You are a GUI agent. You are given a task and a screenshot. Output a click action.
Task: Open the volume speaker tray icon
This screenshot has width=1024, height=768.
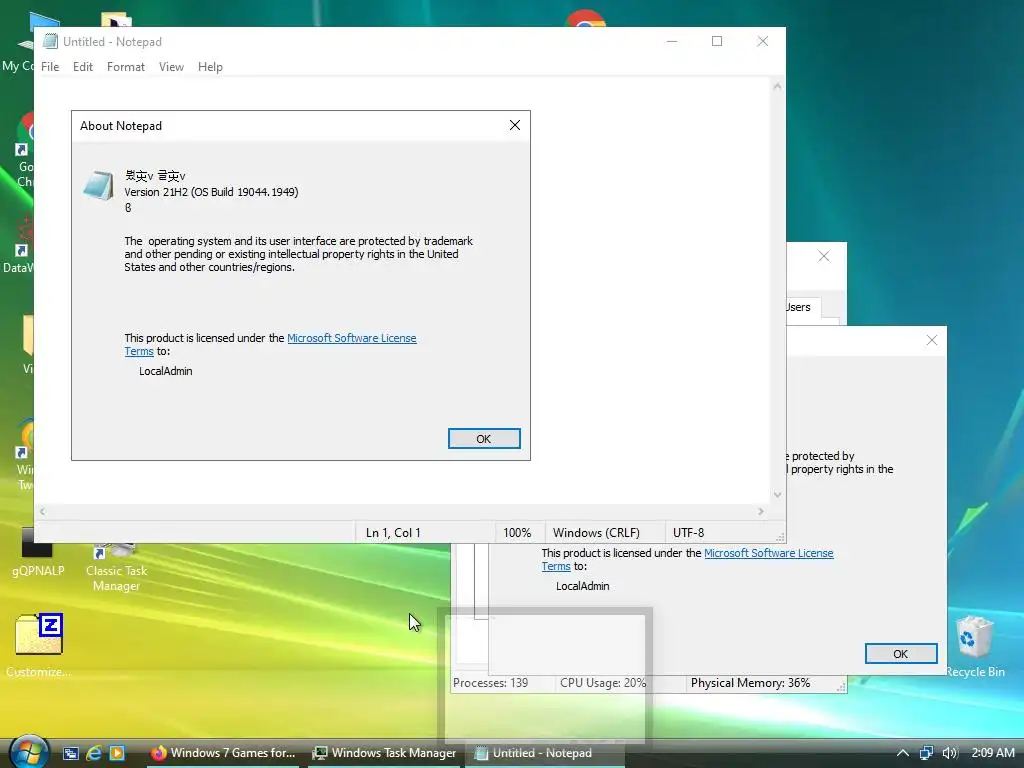point(950,753)
